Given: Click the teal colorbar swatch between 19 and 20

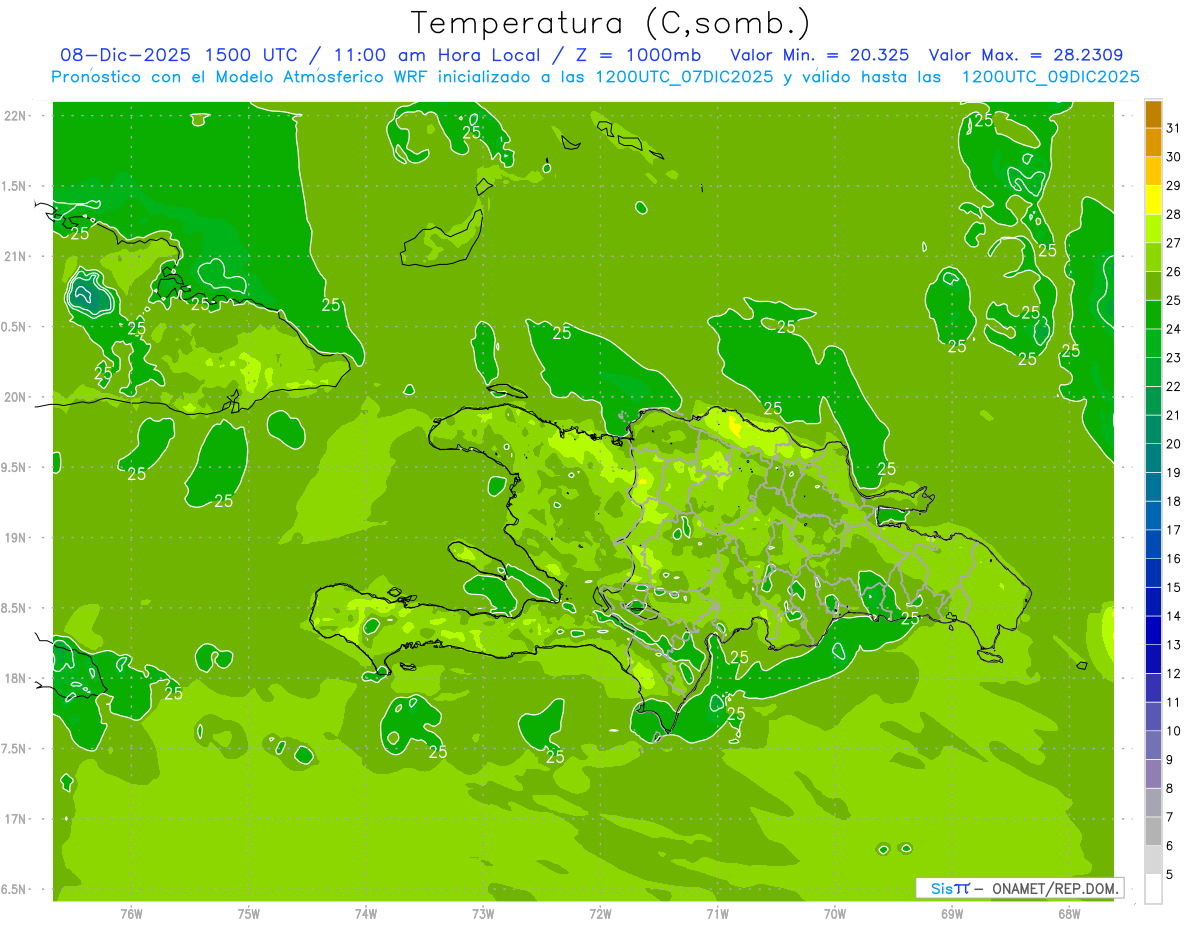Looking at the screenshot, I should coord(1153,458).
